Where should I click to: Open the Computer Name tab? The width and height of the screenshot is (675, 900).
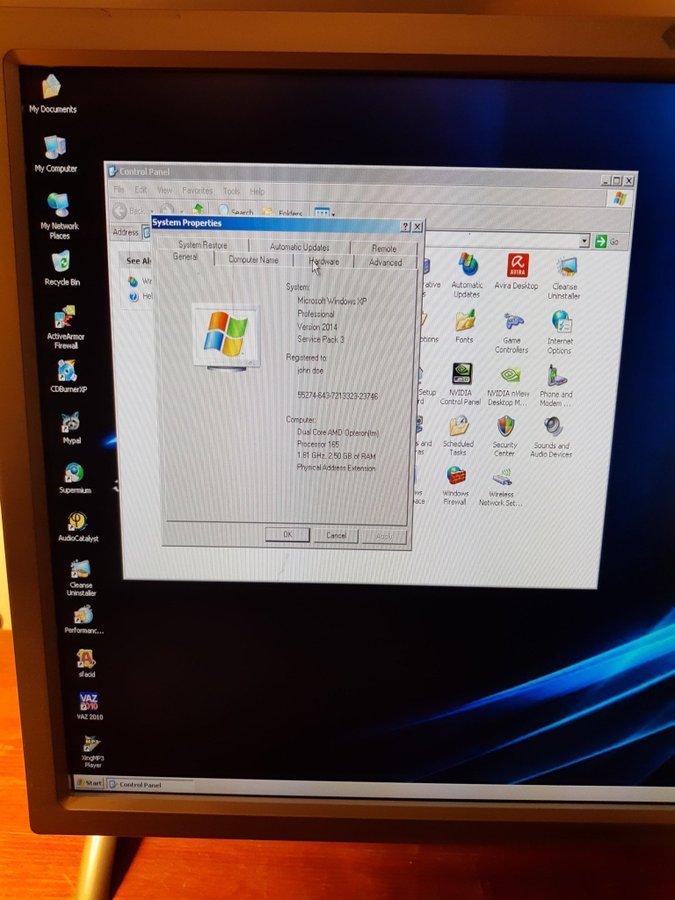pyautogui.click(x=254, y=260)
